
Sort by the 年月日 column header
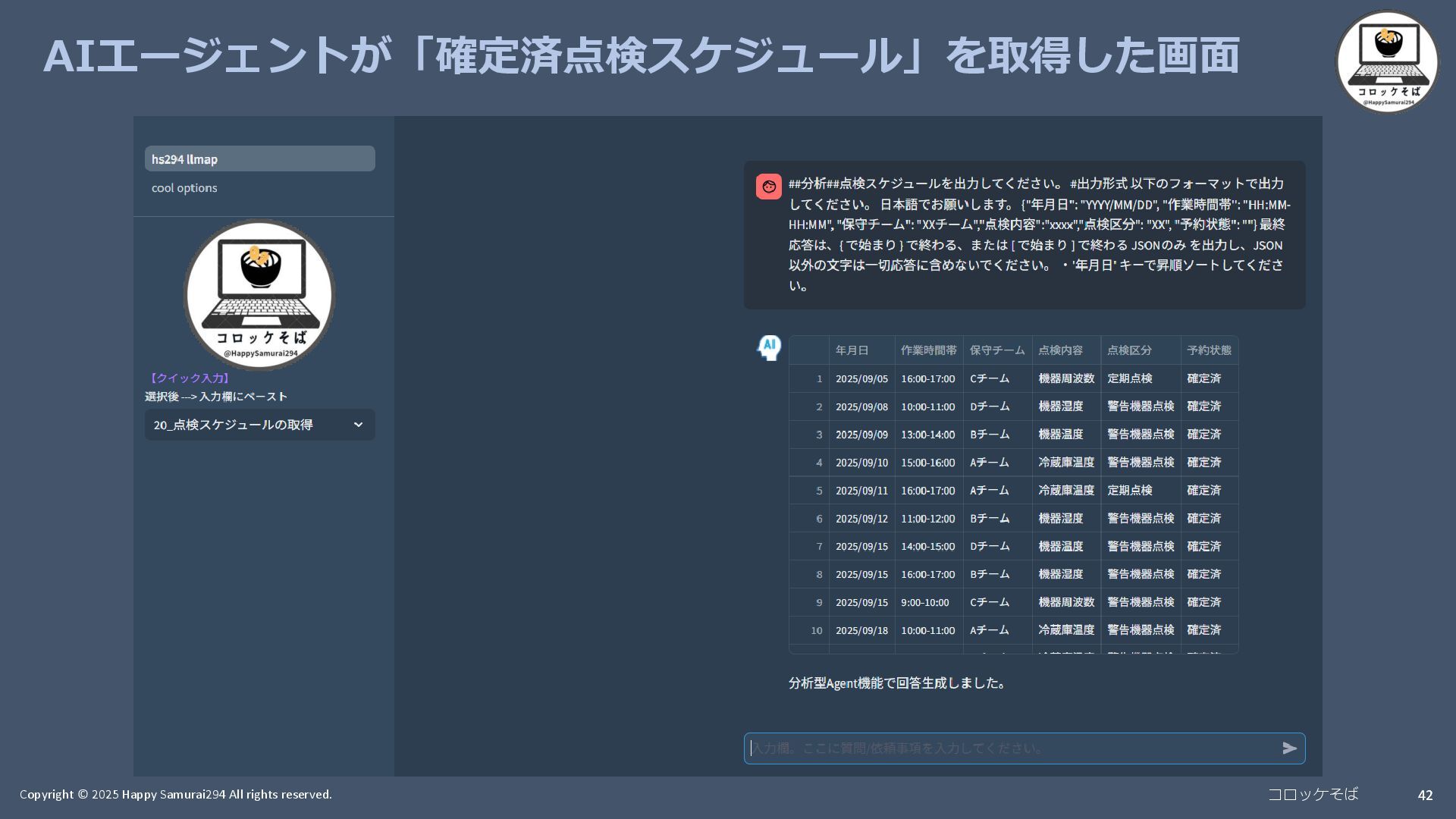[x=852, y=350]
